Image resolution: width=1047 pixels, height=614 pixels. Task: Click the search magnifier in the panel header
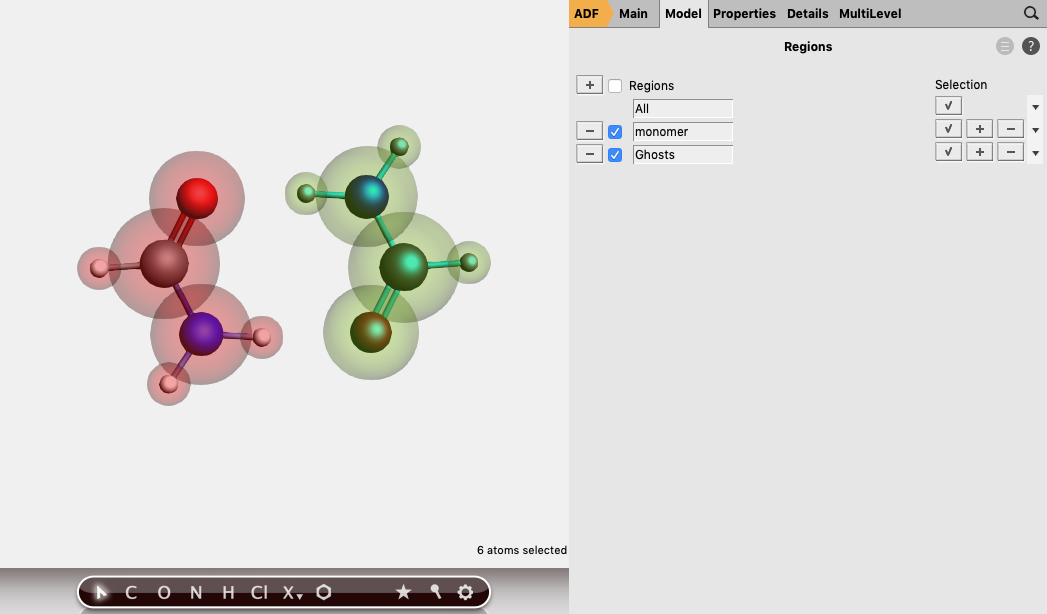(1031, 13)
